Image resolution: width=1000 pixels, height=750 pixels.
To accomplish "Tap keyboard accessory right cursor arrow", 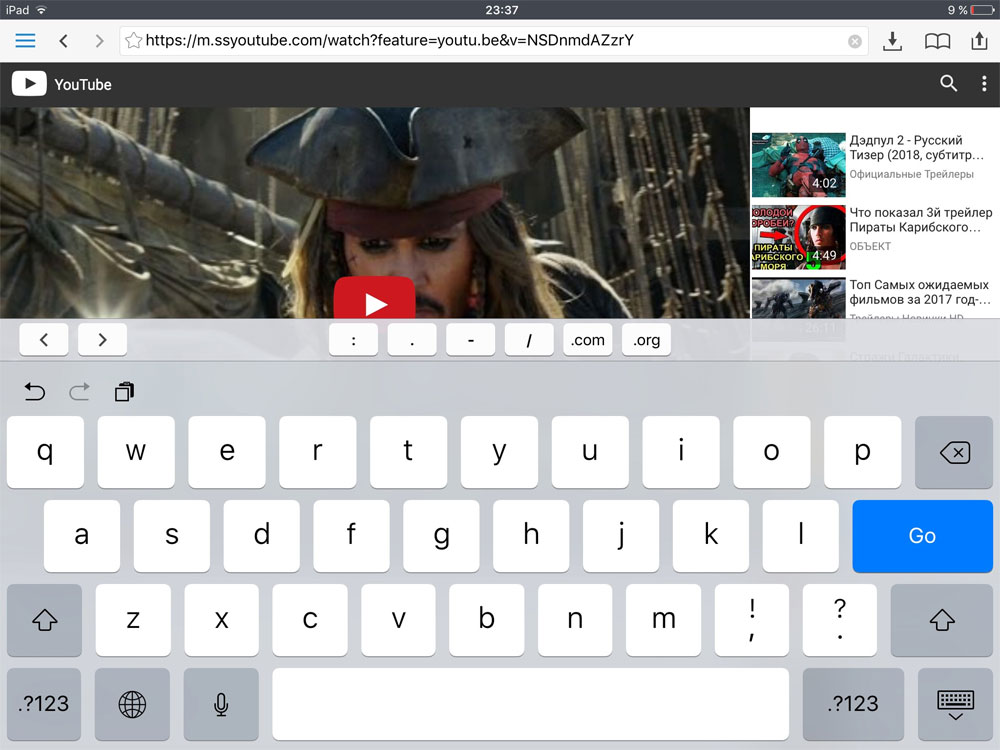I will pyautogui.click(x=102, y=340).
